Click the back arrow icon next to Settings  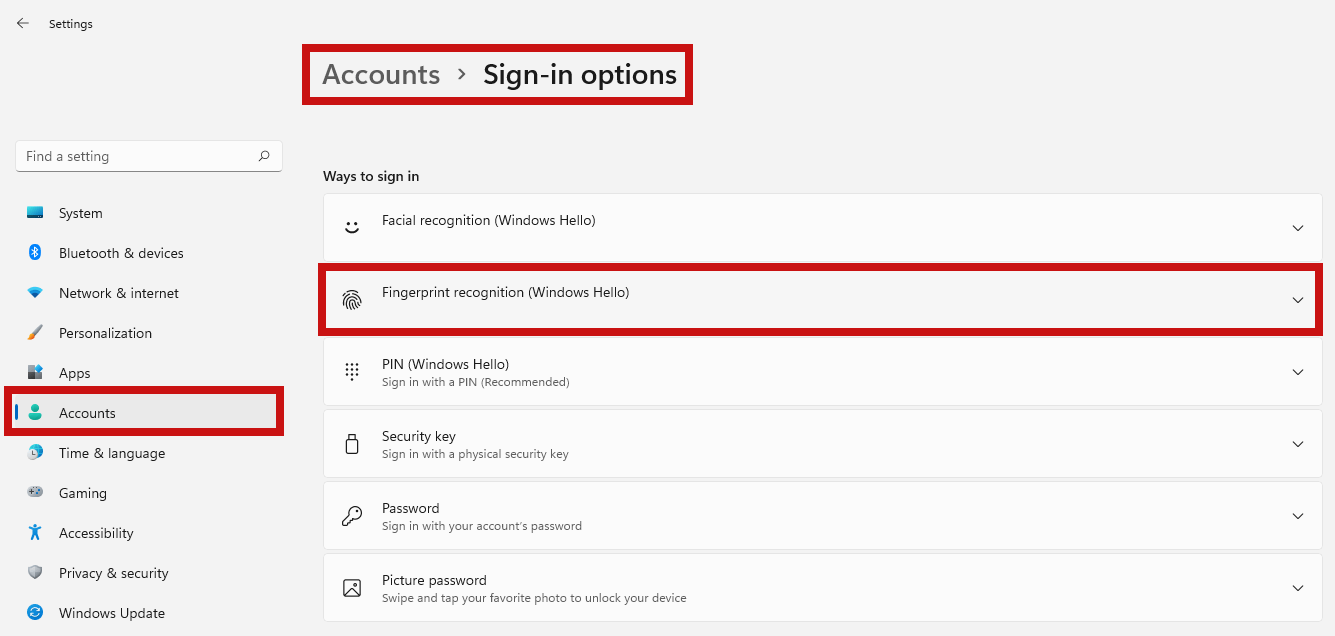click(23, 23)
